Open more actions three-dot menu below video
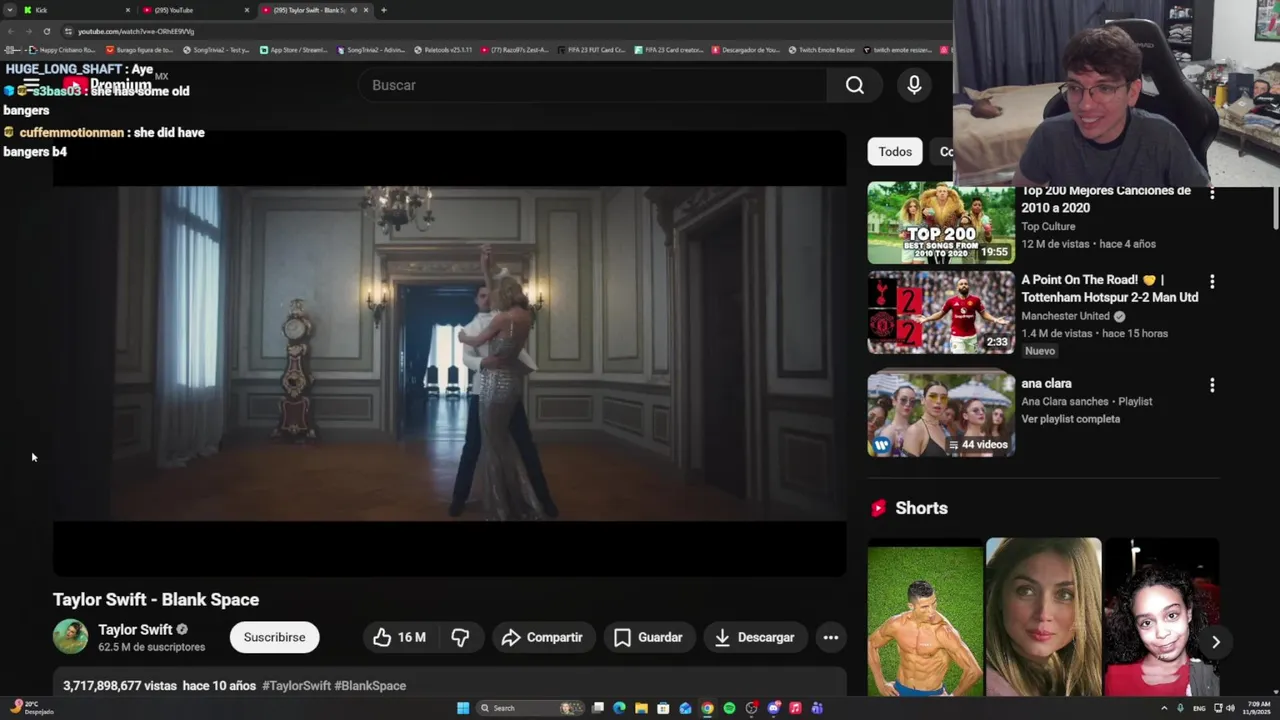This screenshot has width=1280, height=720. tap(830, 637)
